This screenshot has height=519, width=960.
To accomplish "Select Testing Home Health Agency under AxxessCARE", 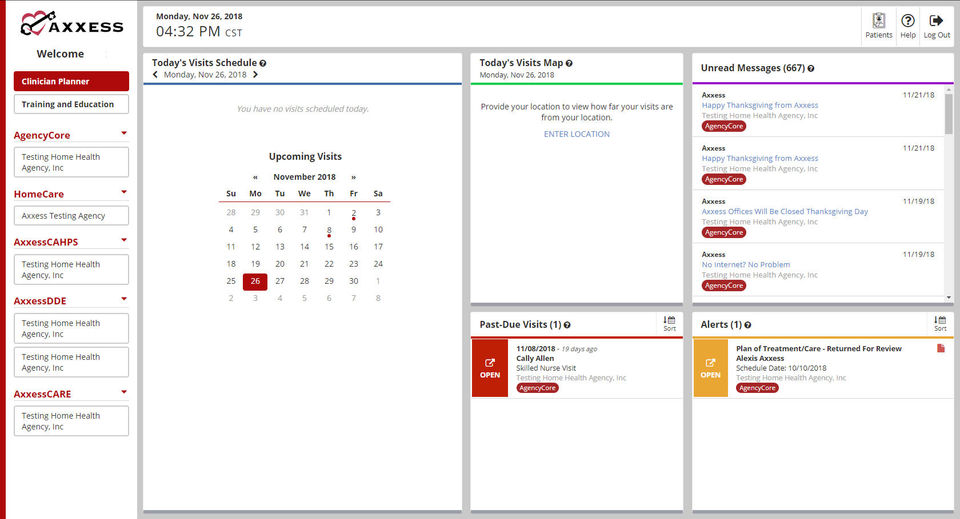I will [x=72, y=421].
